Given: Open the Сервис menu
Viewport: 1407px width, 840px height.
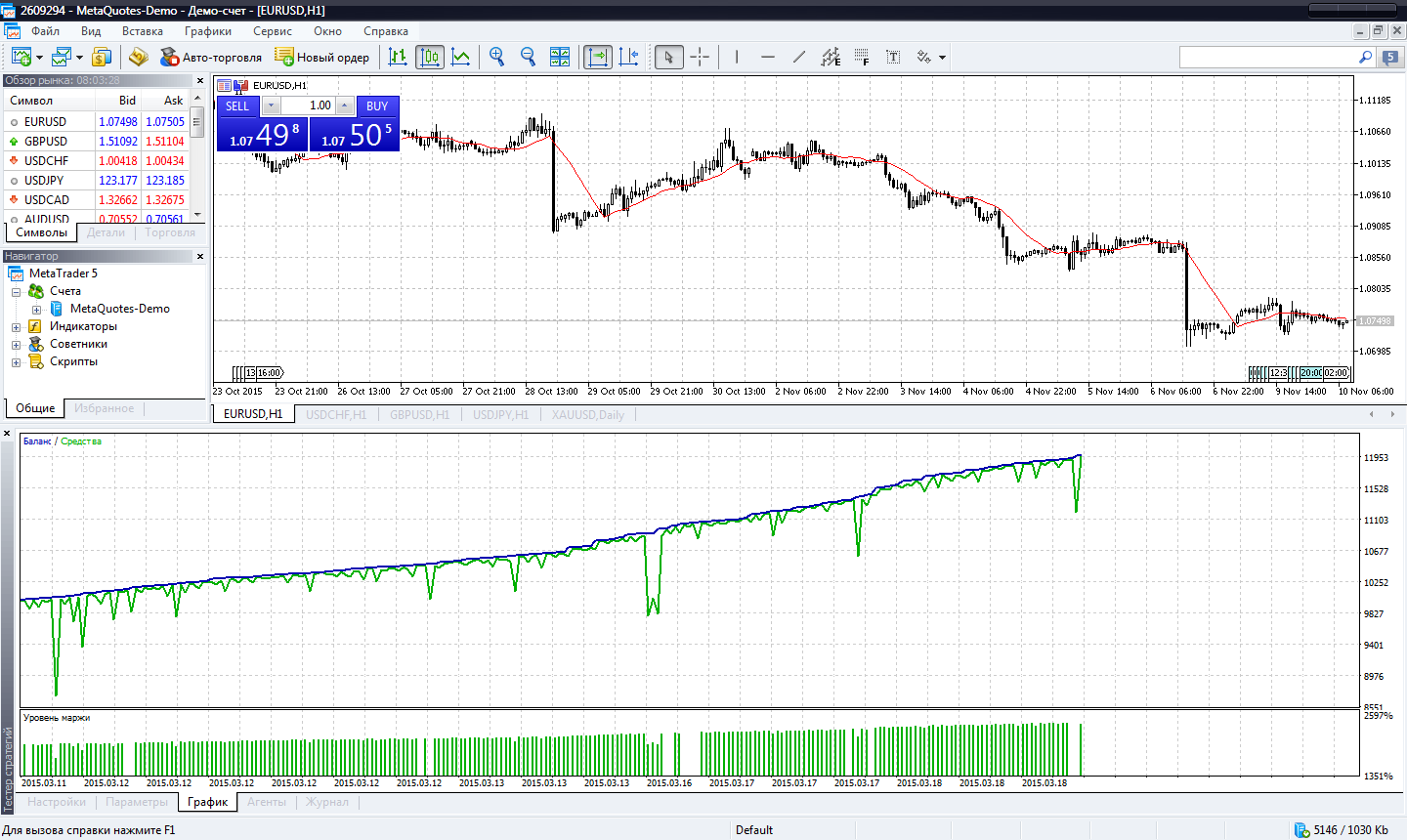Looking at the screenshot, I should coord(272,31).
